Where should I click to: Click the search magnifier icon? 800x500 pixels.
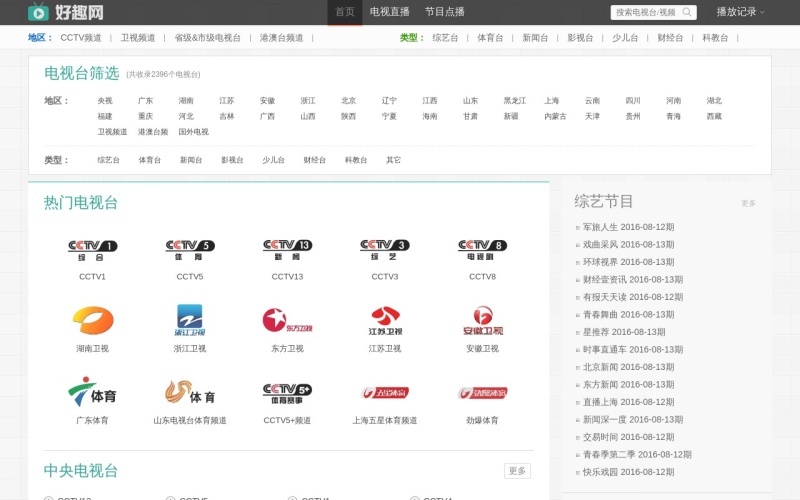687,12
